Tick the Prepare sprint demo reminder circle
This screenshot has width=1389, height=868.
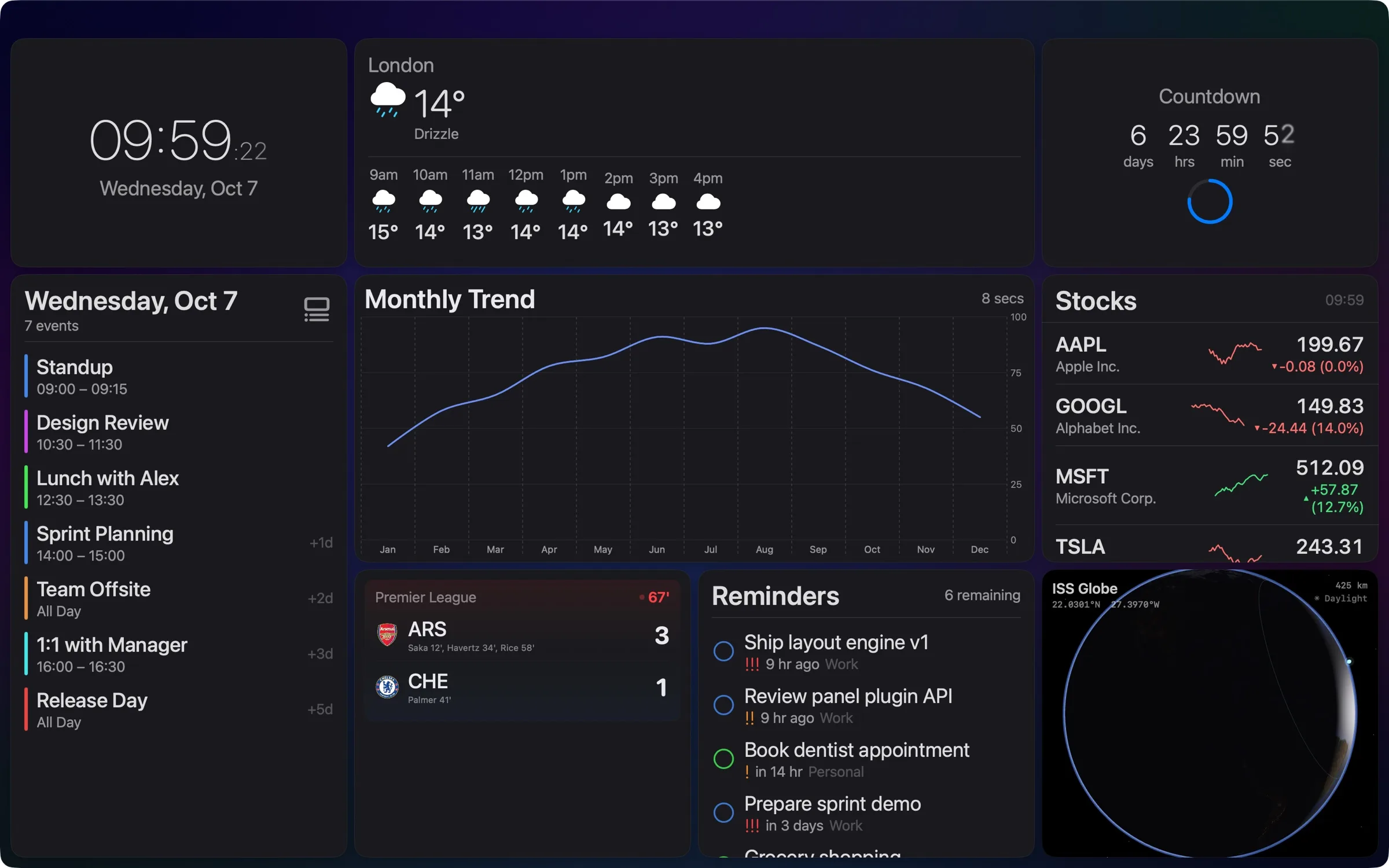[x=723, y=812]
